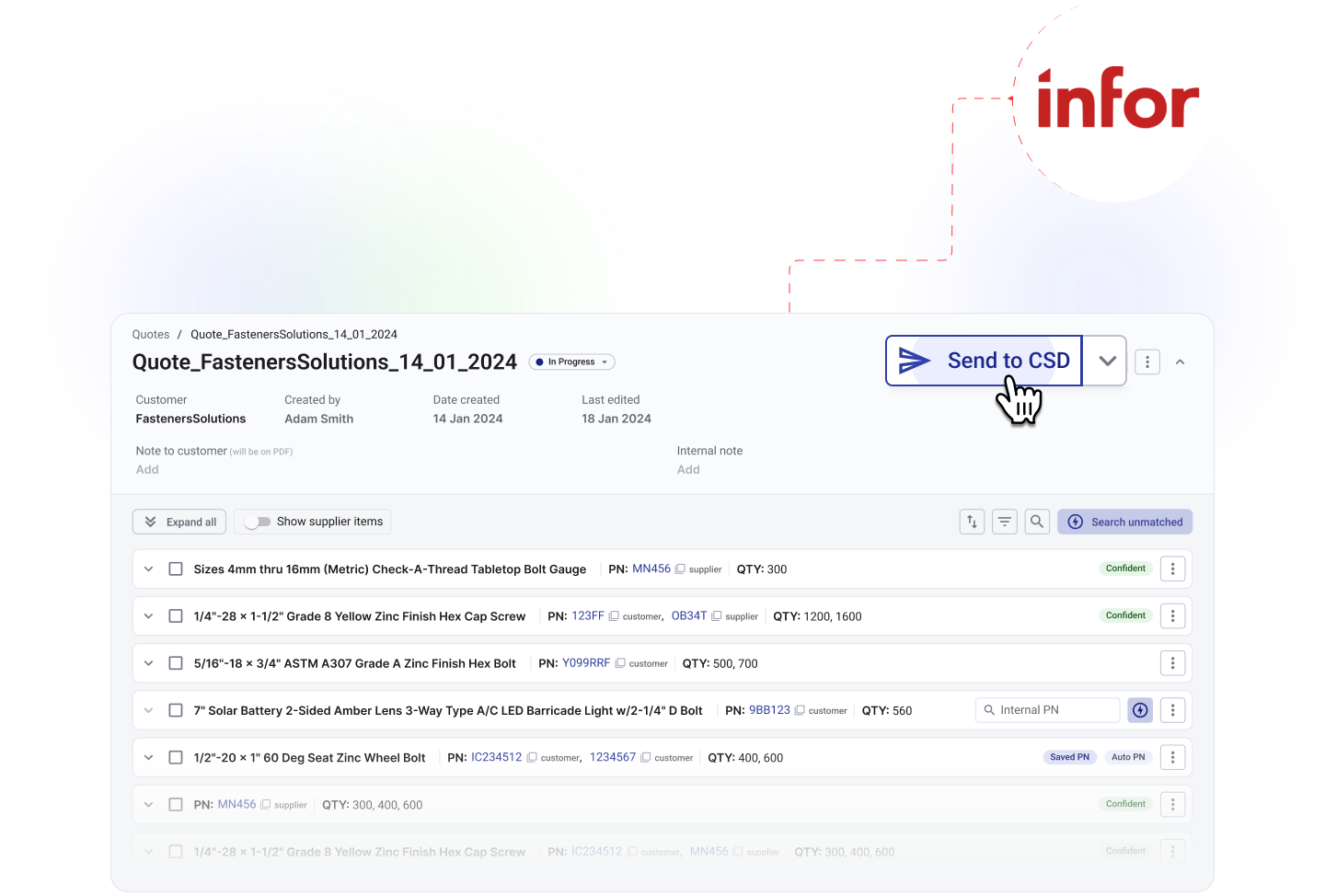Open three-dot menu for Wheel Bolt row
Viewport: 1325px width, 896px height.
pos(1172,758)
